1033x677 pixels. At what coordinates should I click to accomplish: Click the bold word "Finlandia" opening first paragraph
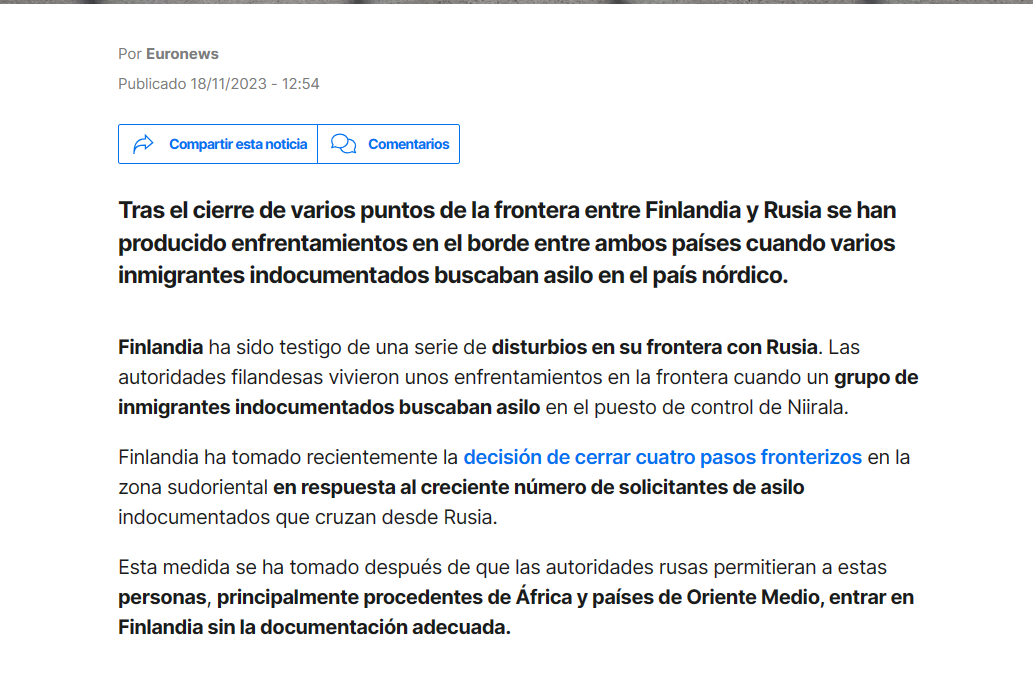(x=161, y=347)
